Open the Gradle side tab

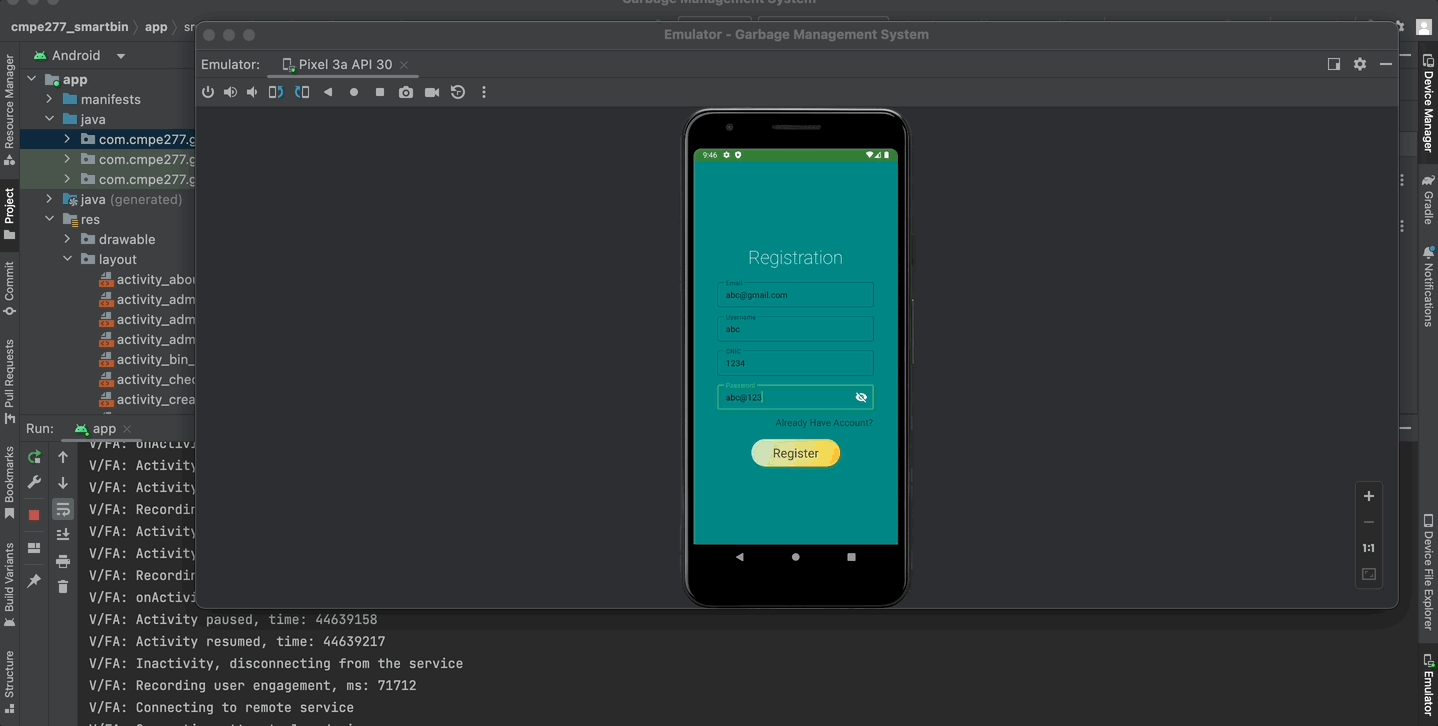[x=1428, y=200]
